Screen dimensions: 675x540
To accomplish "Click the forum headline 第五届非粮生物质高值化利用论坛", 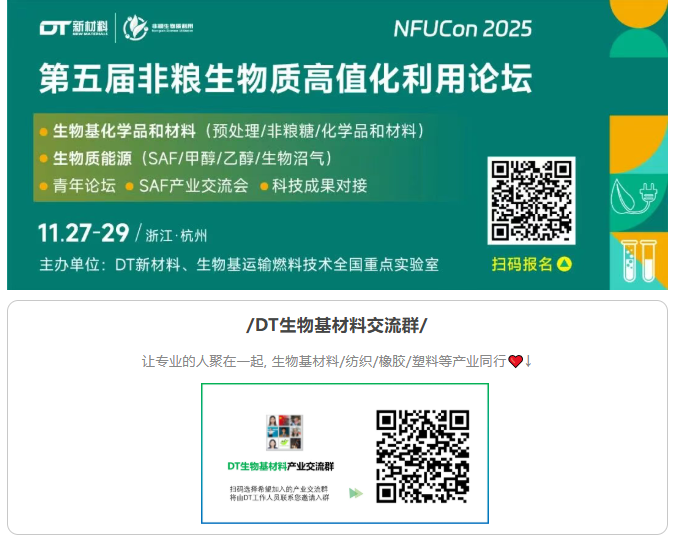I will 286,78.
